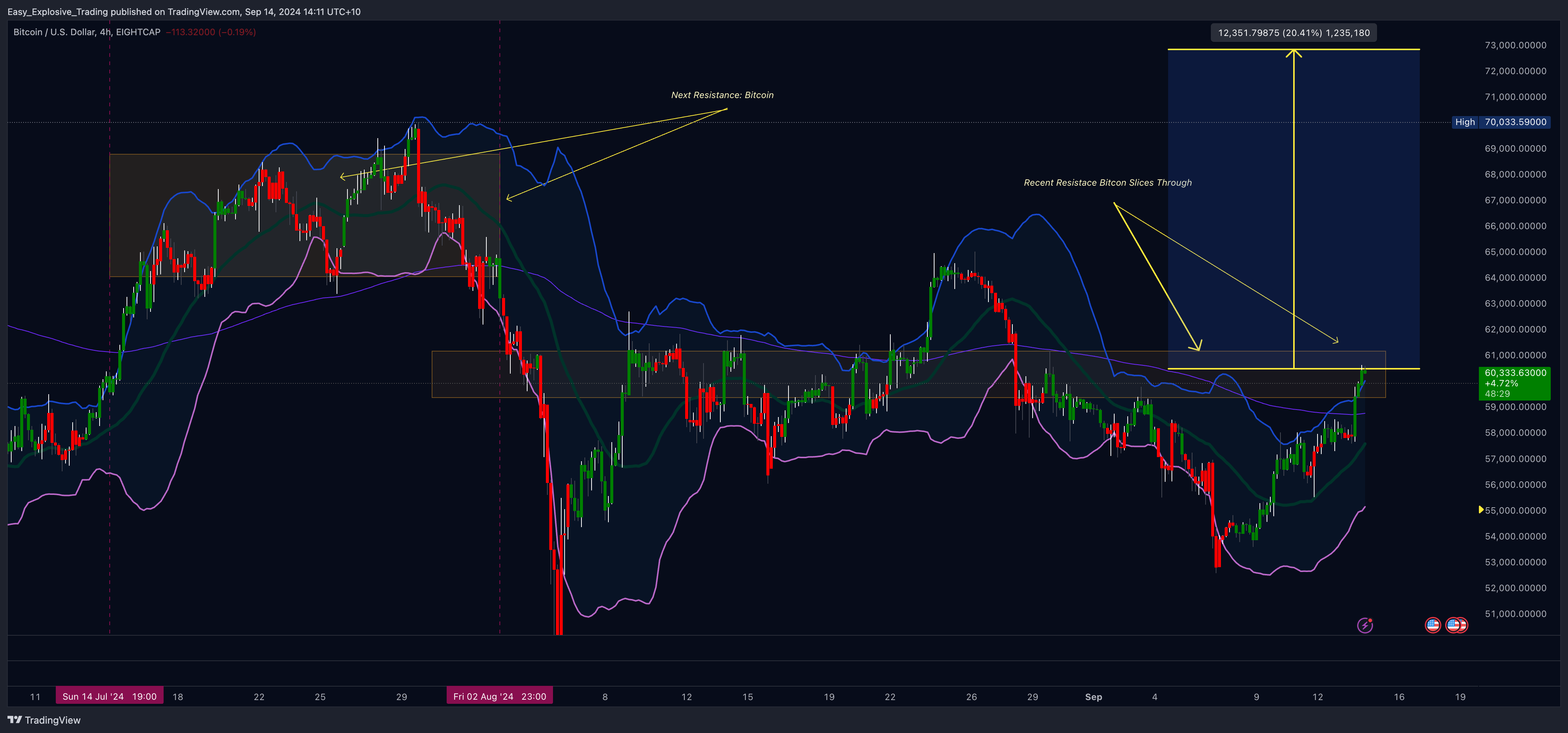The image size is (1568, 733).
Task: Click the 62,000.00000 price axis label
Action: 1516,329
